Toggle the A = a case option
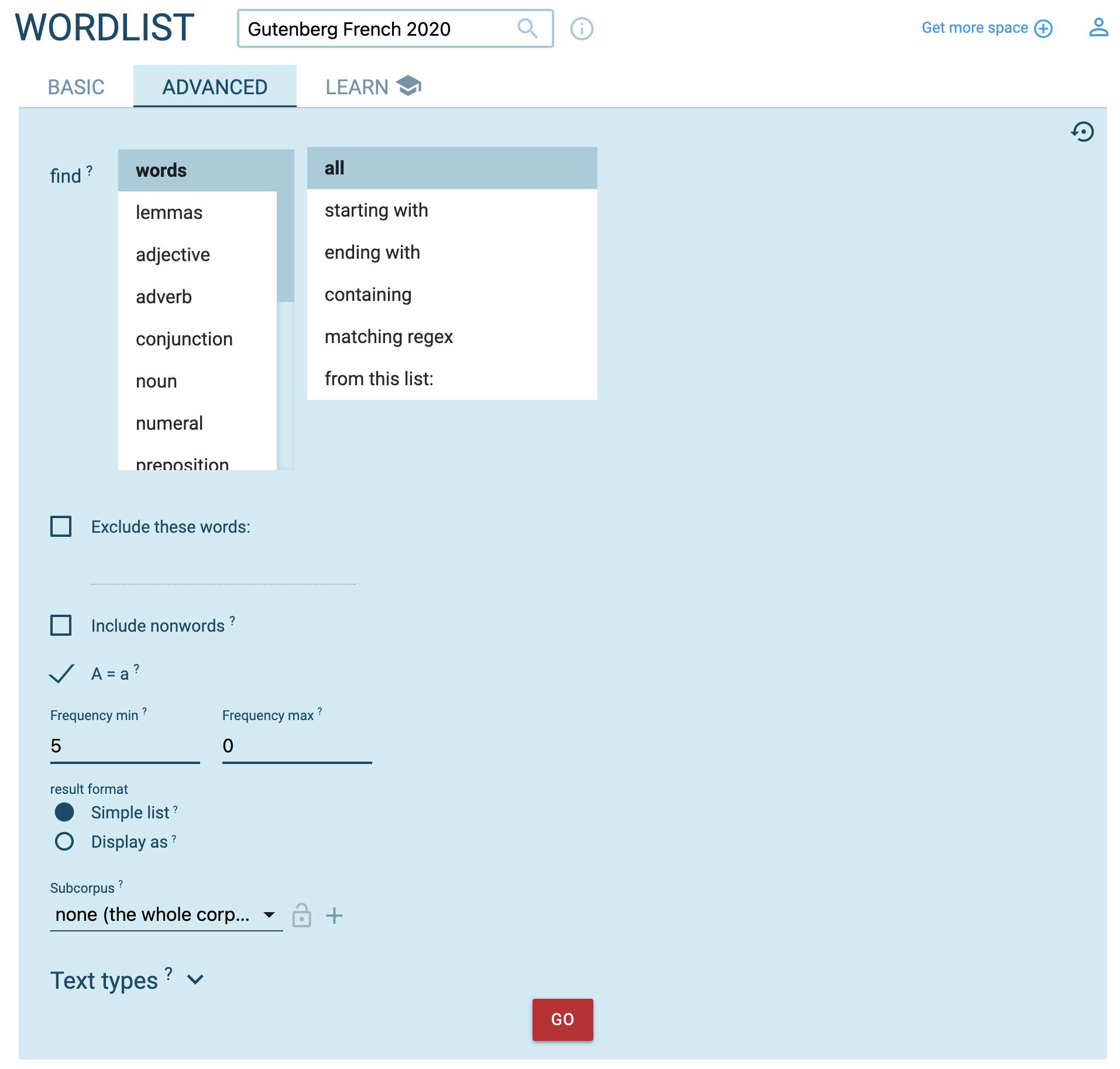1120x1069 pixels. tap(61, 673)
